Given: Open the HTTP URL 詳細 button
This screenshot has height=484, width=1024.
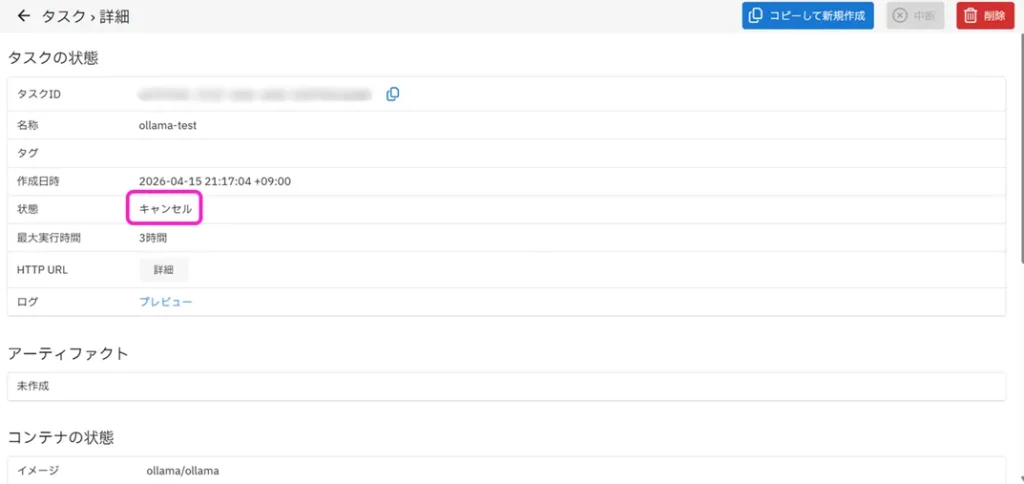Looking at the screenshot, I should tap(164, 270).
